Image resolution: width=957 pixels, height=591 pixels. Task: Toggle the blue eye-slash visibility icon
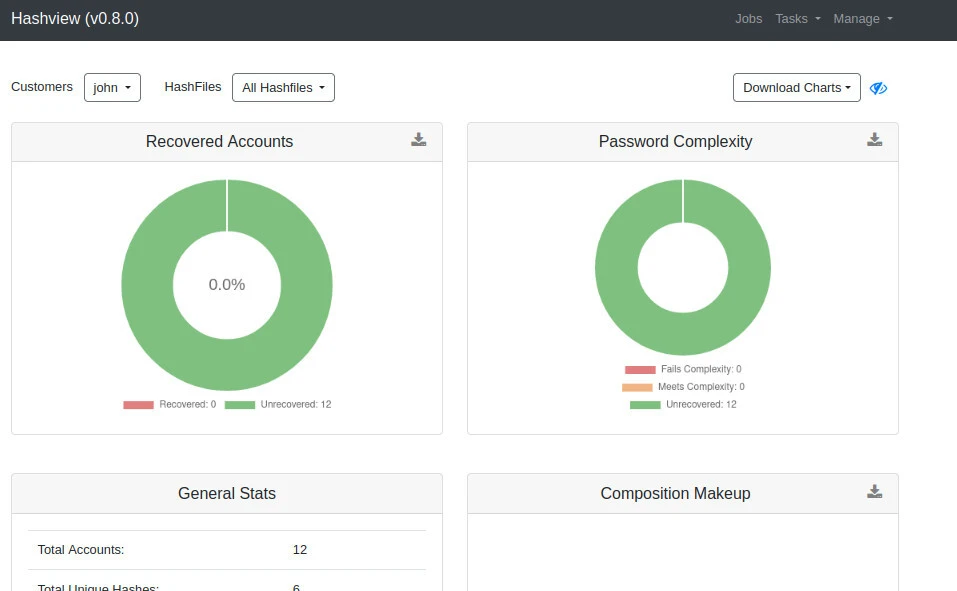point(878,88)
